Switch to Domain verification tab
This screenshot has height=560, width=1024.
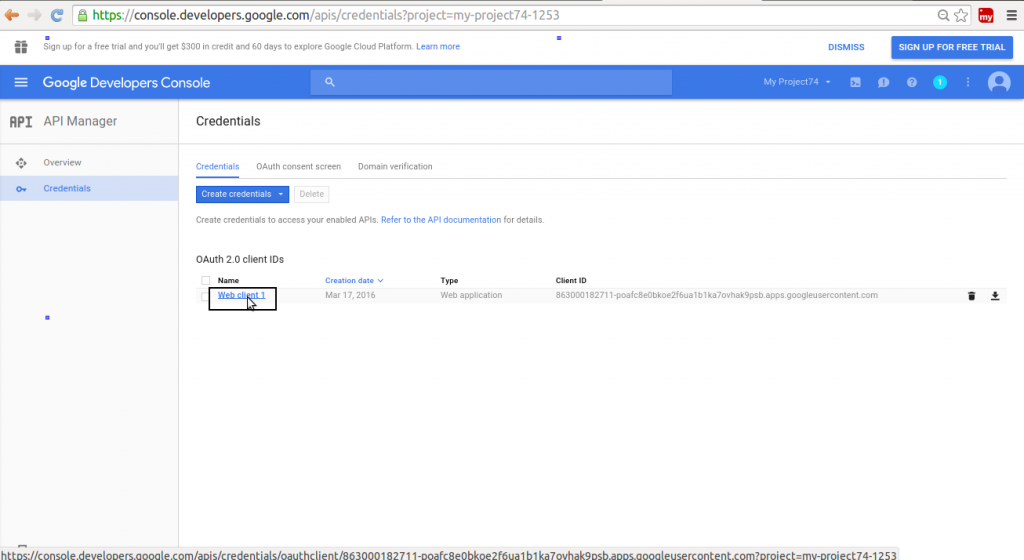tap(395, 166)
